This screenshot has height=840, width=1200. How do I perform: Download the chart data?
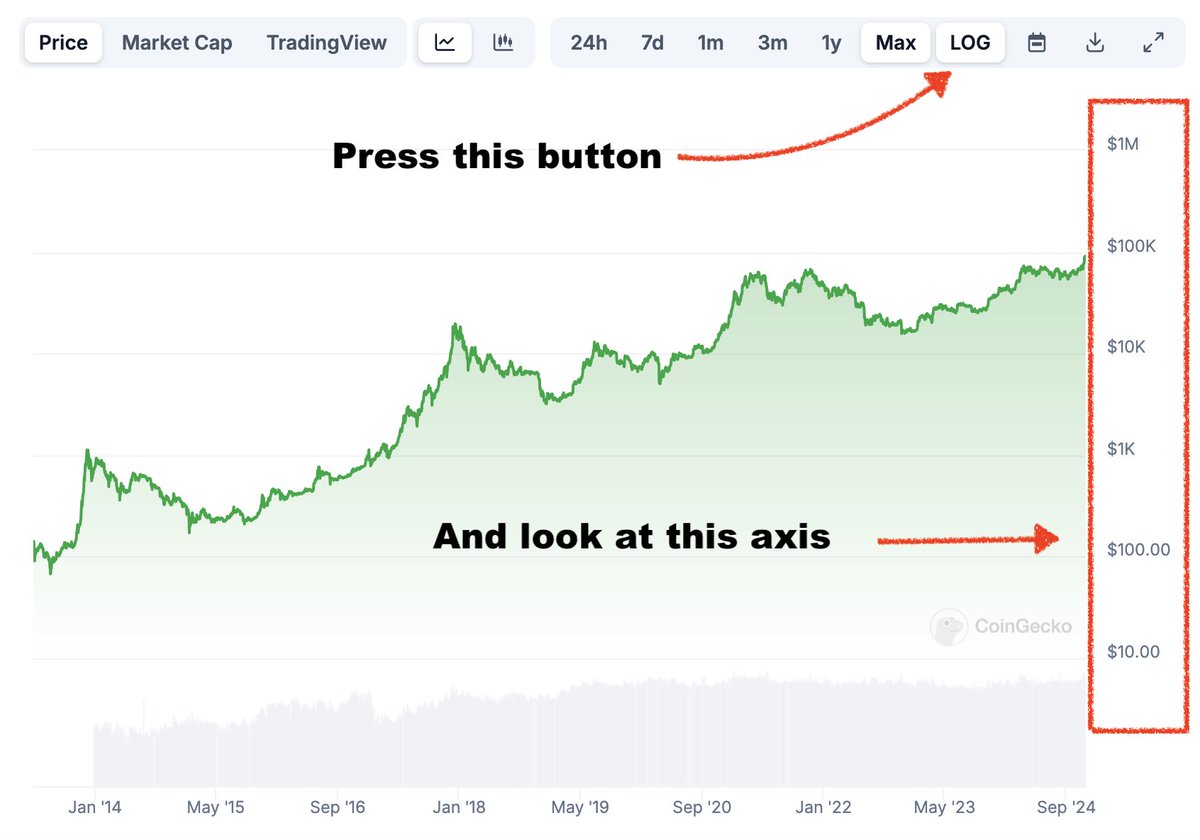[x=1095, y=43]
